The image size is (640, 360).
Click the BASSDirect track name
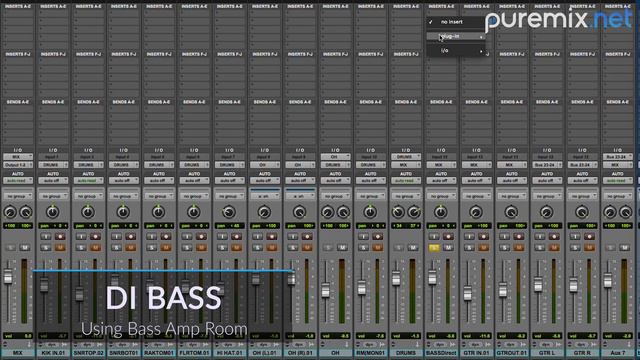click(441, 353)
